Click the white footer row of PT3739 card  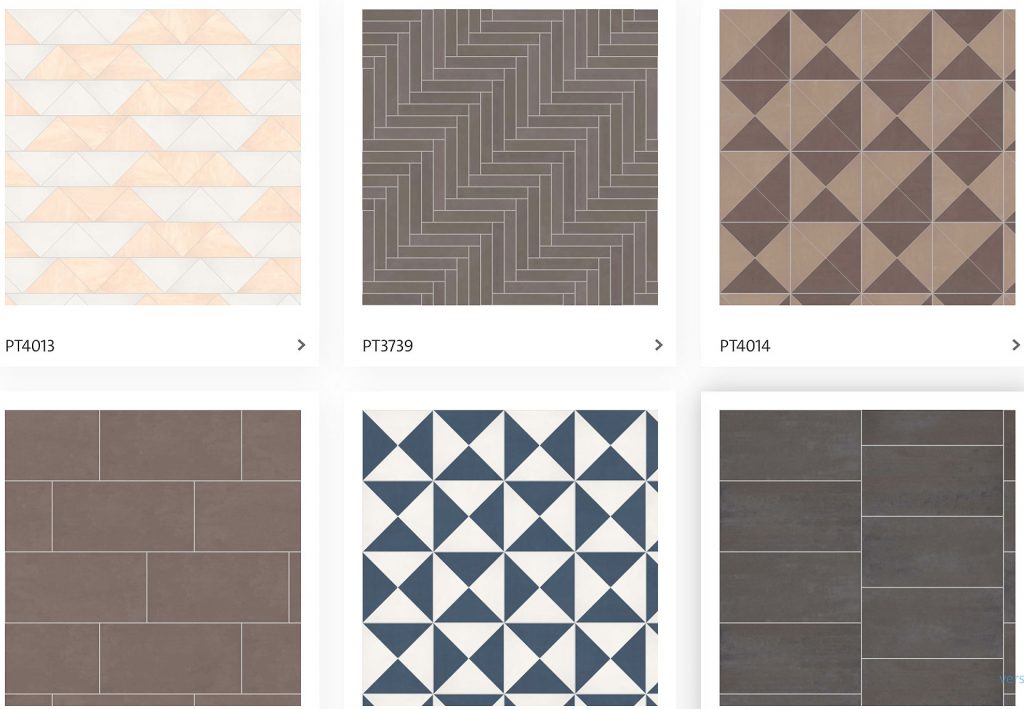point(510,345)
